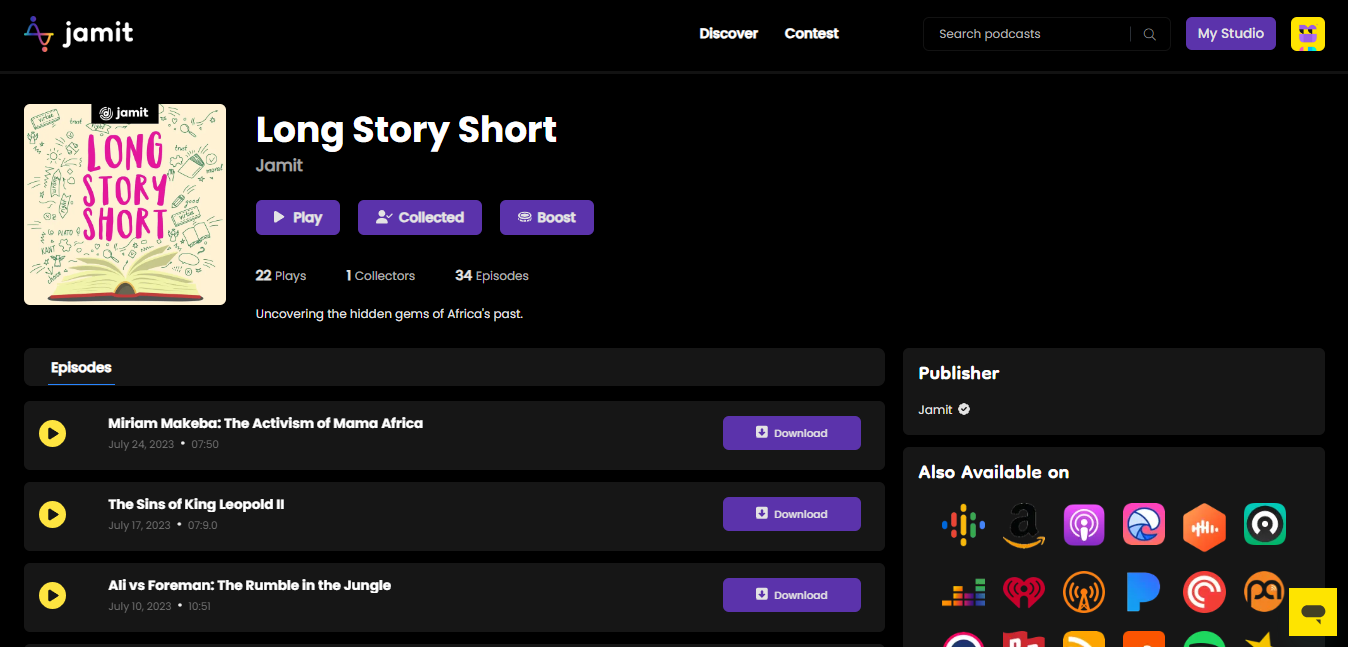Open the Amazon Music icon link
This screenshot has width=1348, height=647.
point(1023,525)
